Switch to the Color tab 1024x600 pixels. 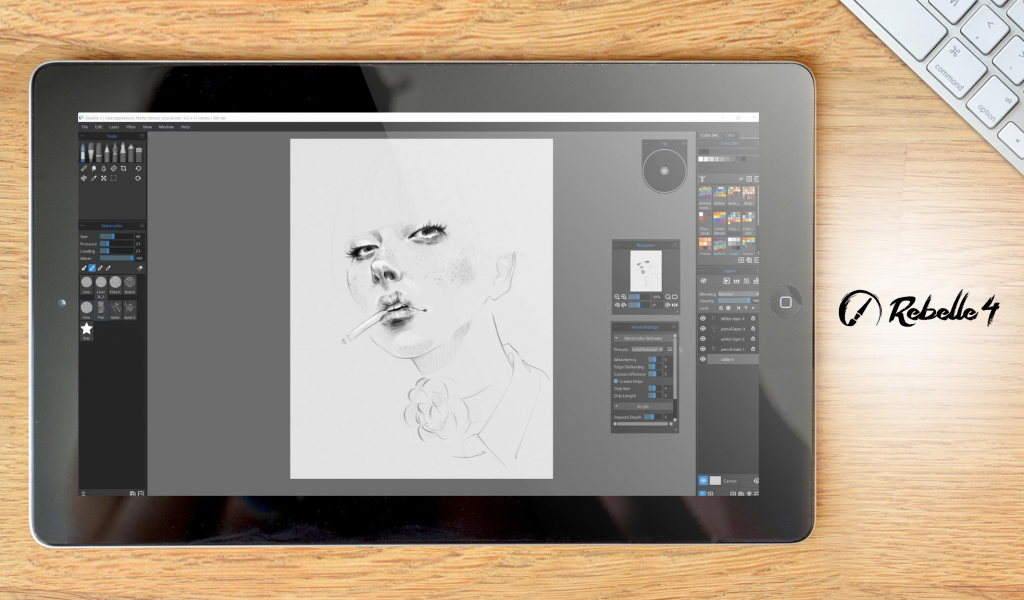(x=728, y=136)
